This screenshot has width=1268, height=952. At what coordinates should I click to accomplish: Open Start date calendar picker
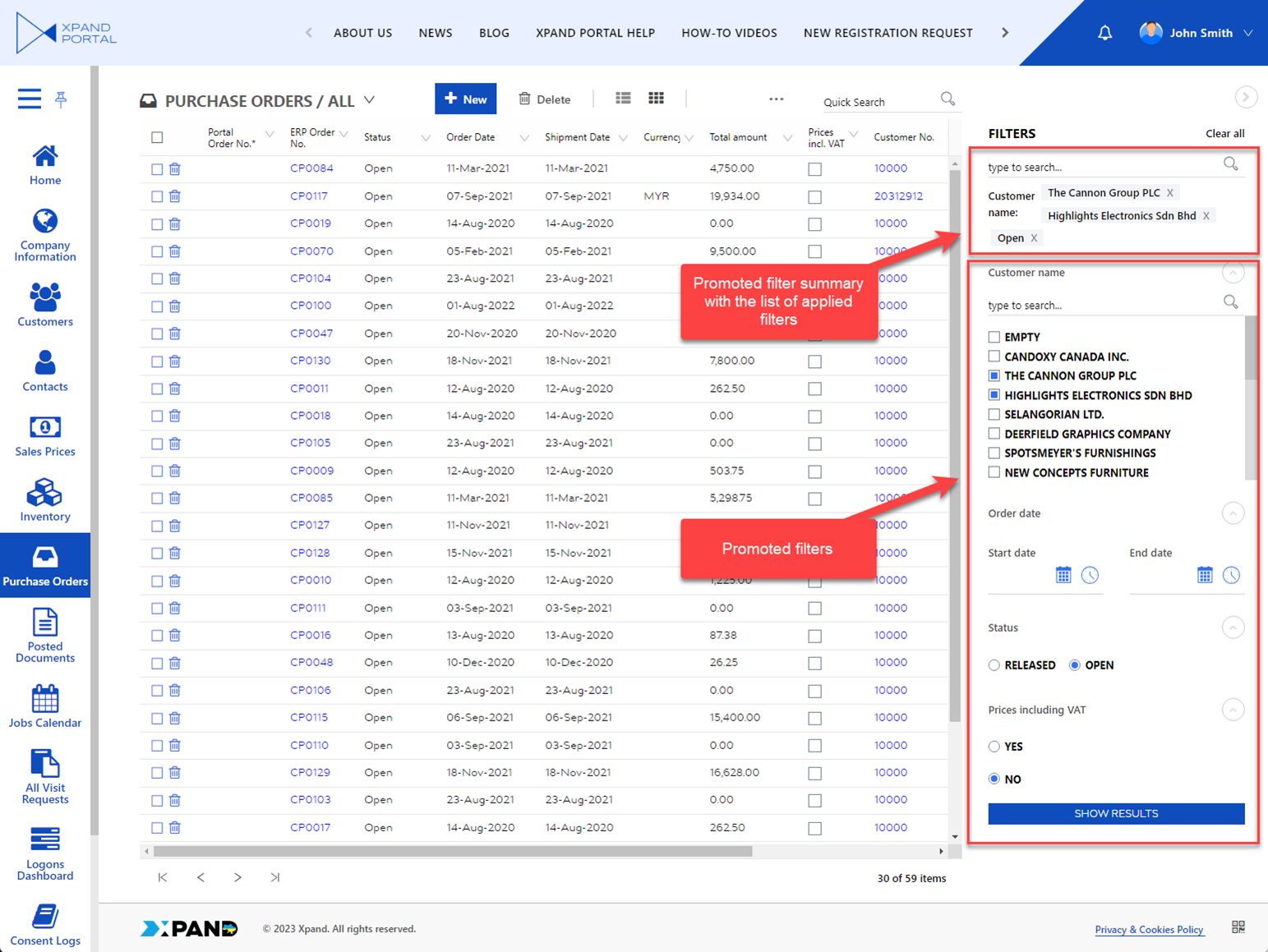1063,575
